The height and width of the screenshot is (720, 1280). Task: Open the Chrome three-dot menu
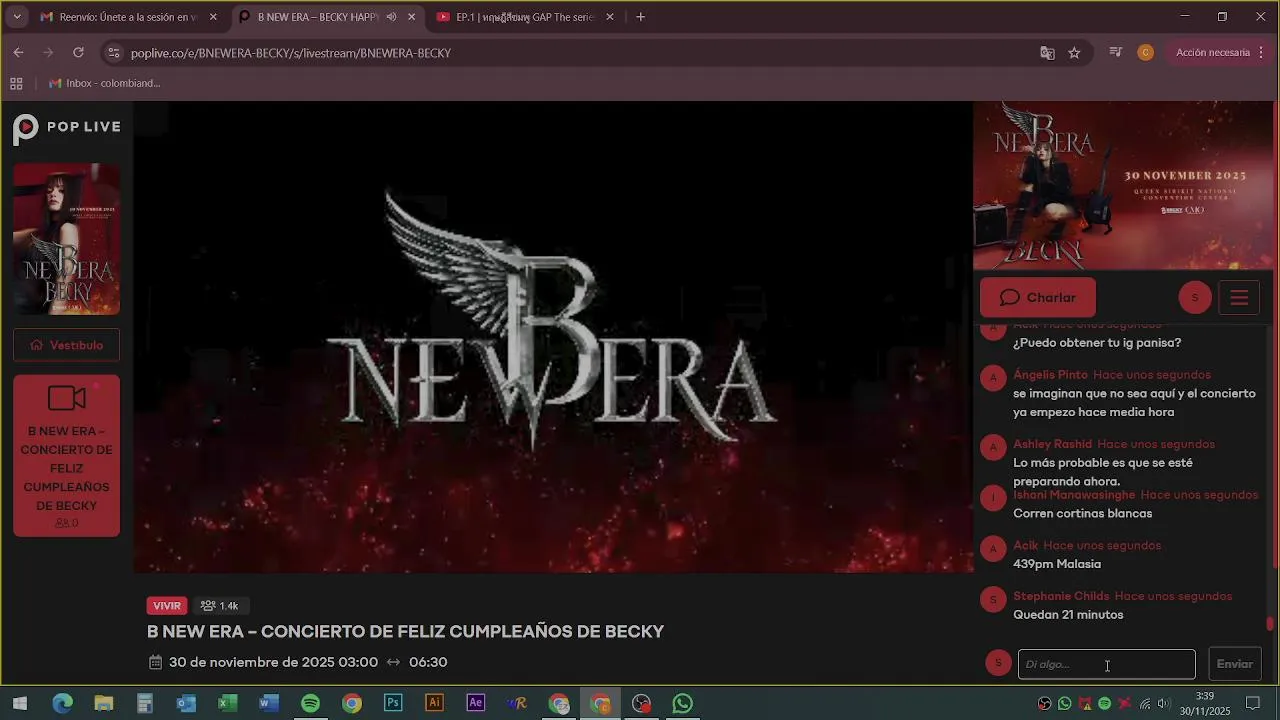[x=1261, y=53]
